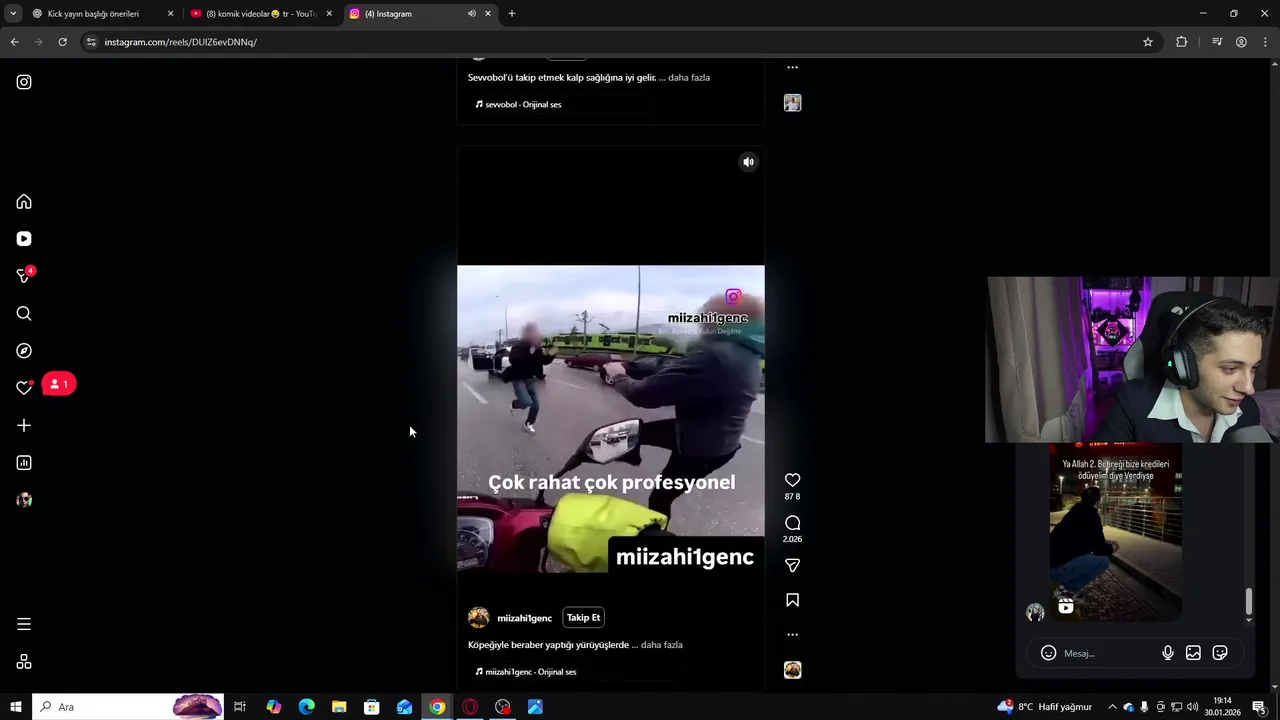Open the sticker picker in message box

tap(1220, 653)
